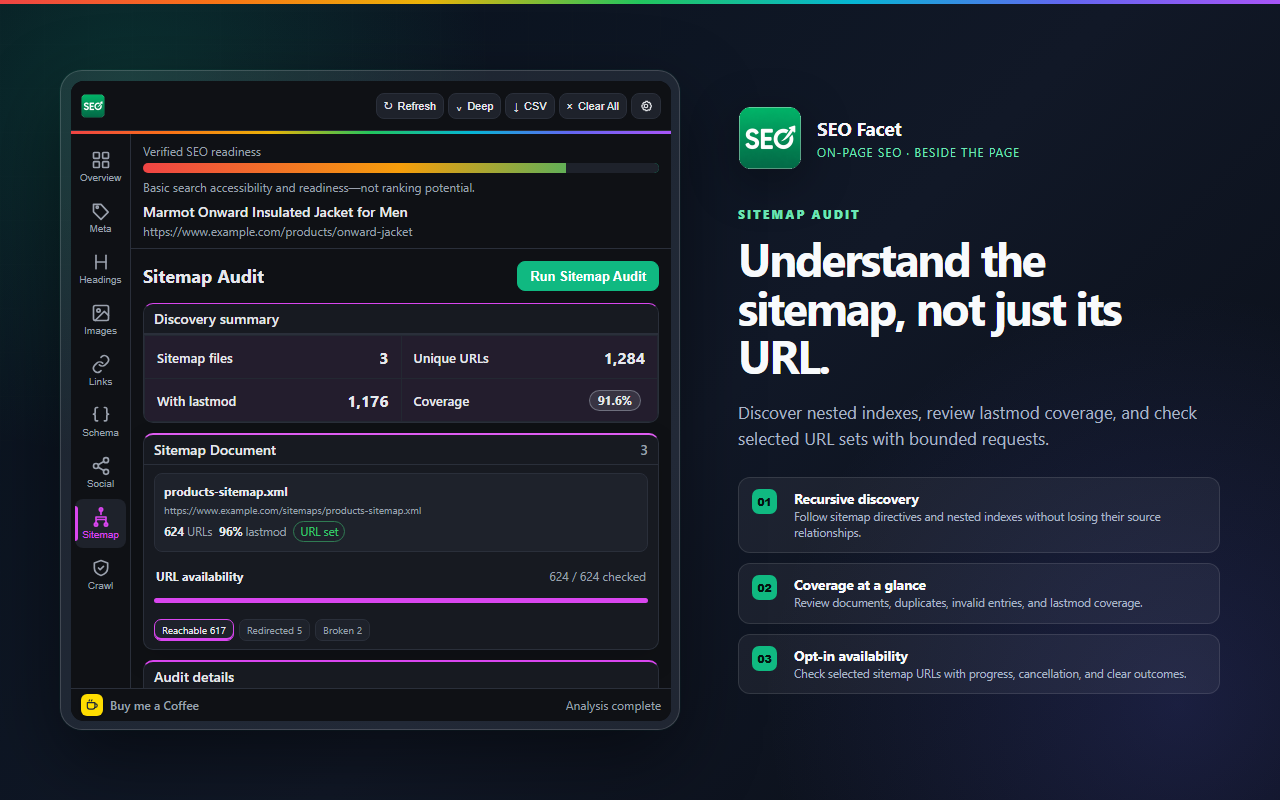Show the Images section
The image size is (1280, 800).
coord(100,320)
